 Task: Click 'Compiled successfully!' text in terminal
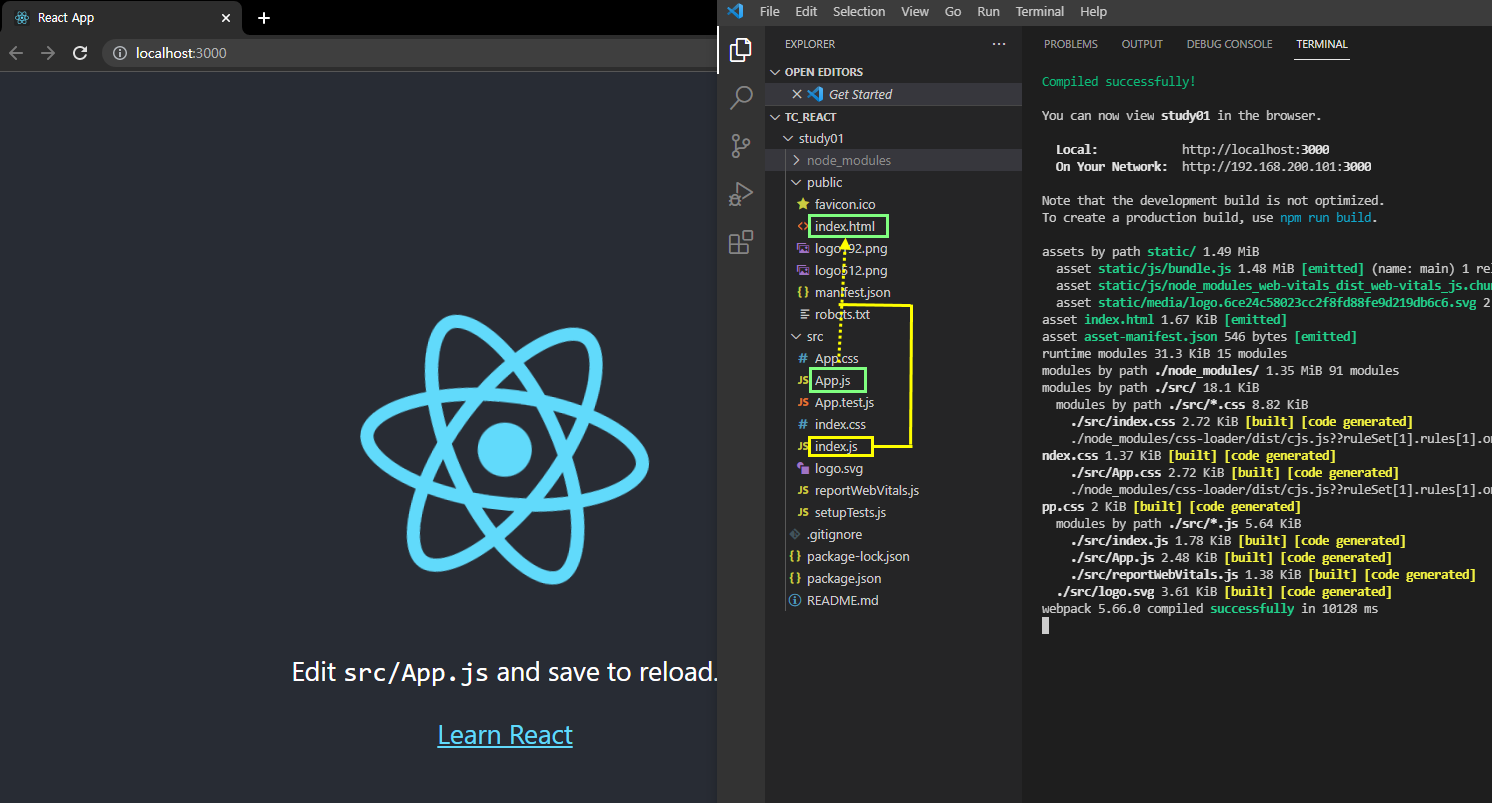coord(1119,82)
